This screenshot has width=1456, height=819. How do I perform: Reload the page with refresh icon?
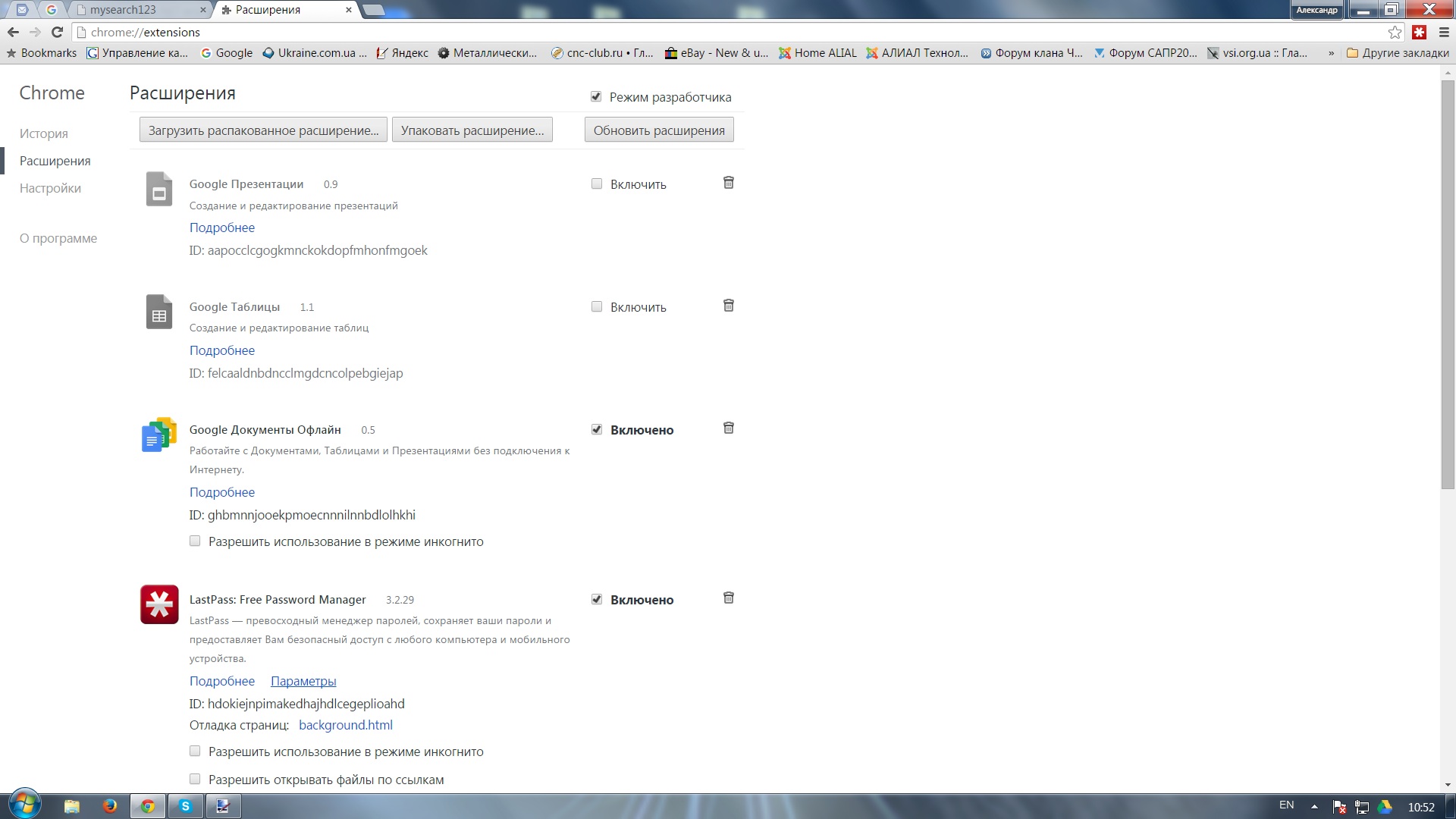(57, 32)
